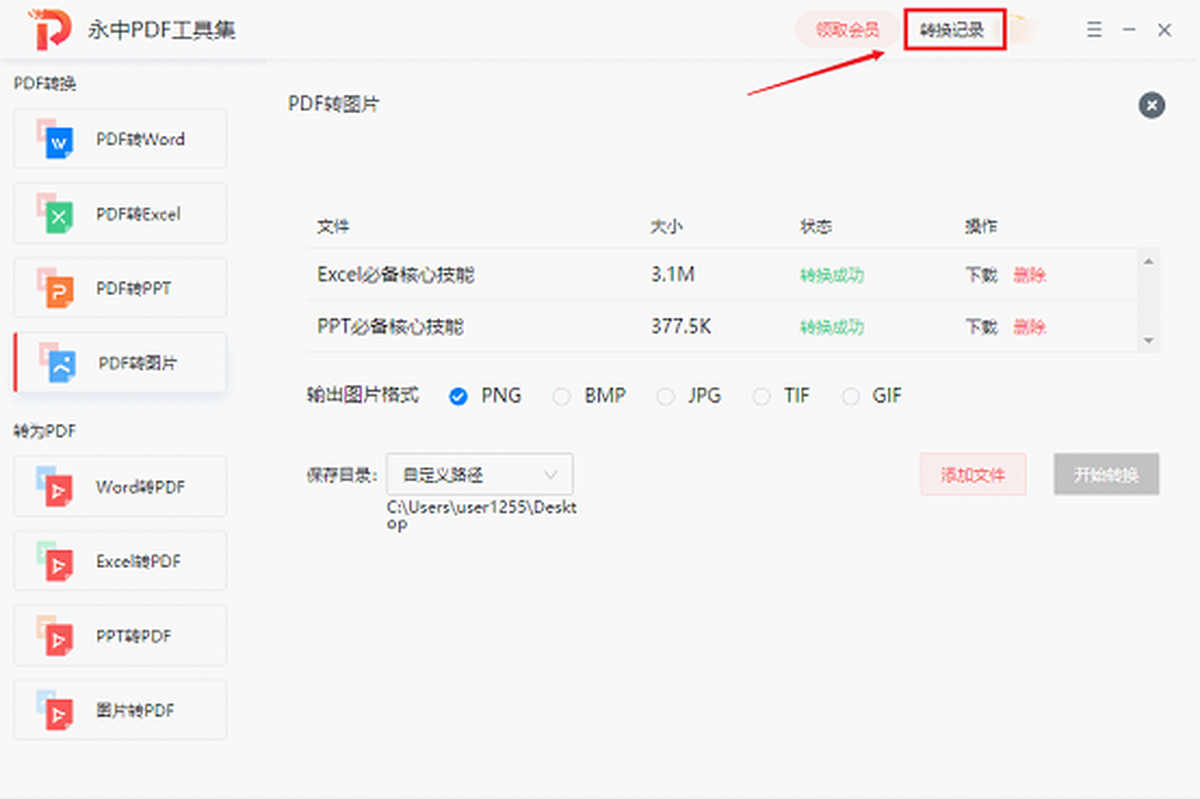Viewport: 1200px width, 799px height.
Task: Select the PPT转PDF converter icon
Action: 56,636
